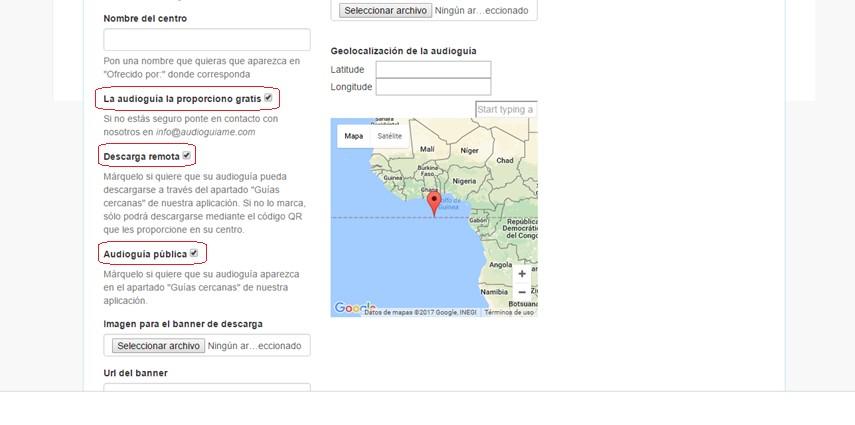Screen dimensions: 855x425
Task: Focus the 'Start typing a' map search box
Action: (x=506, y=109)
